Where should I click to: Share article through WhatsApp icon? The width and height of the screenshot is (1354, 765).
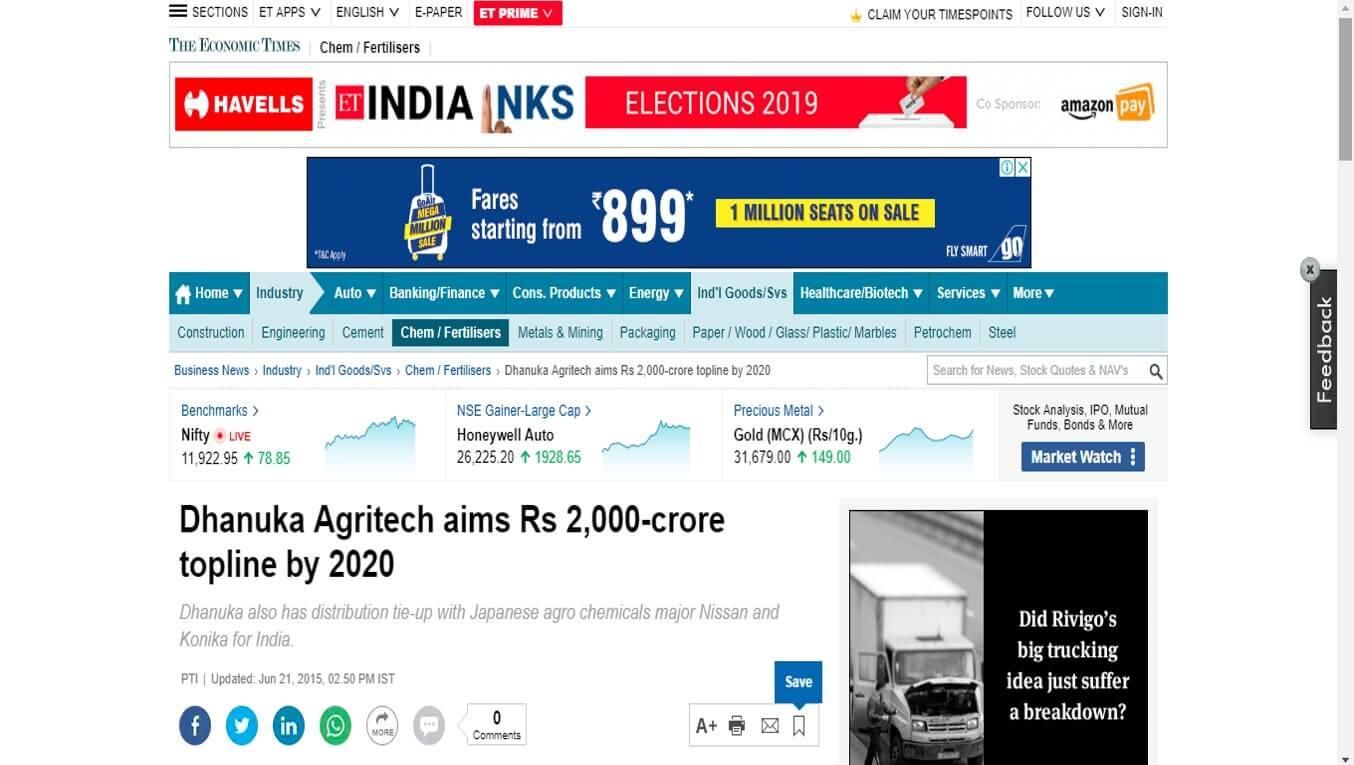point(336,725)
